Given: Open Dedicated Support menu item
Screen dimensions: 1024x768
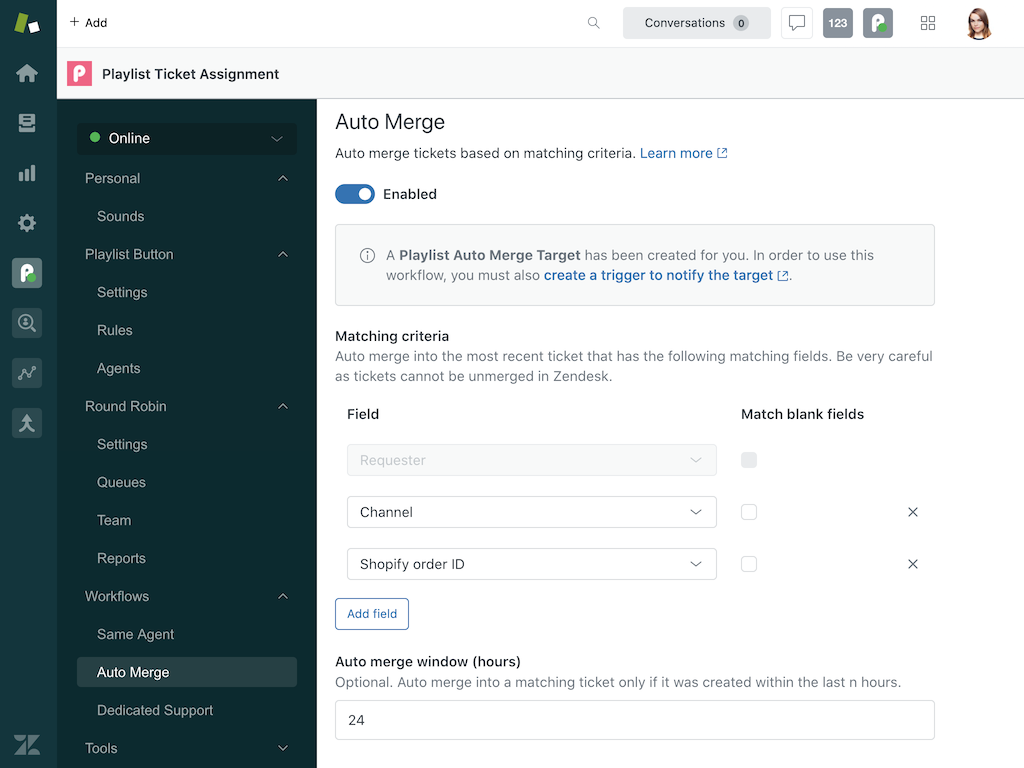Looking at the screenshot, I should click(155, 710).
